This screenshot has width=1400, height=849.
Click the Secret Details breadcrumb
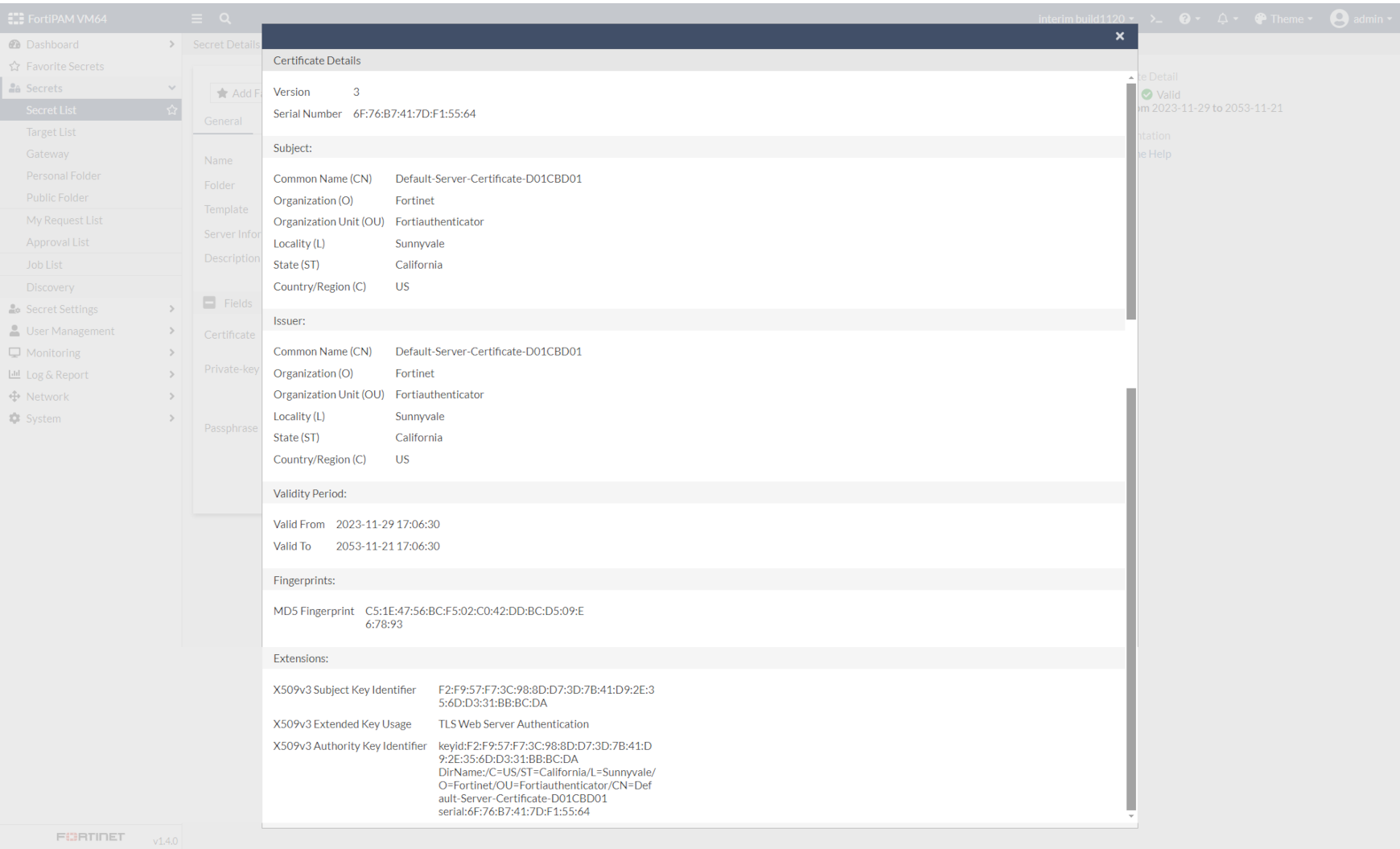(x=226, y=44)
